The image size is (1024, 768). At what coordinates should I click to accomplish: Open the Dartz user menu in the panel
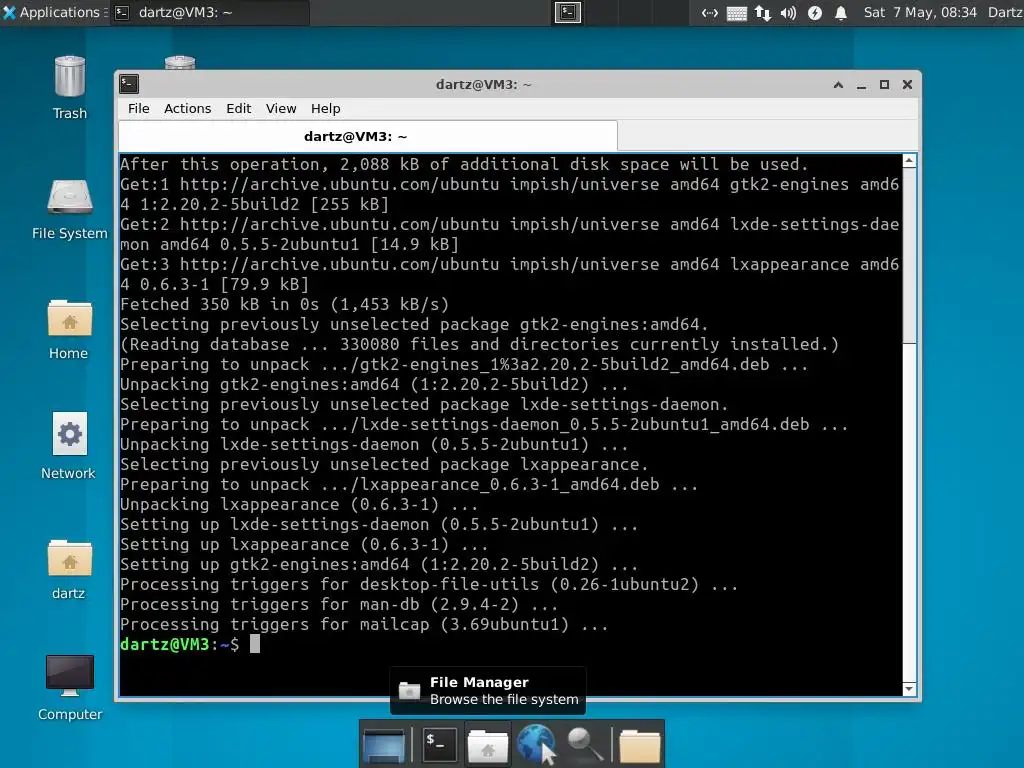(x=1004, y=12)
